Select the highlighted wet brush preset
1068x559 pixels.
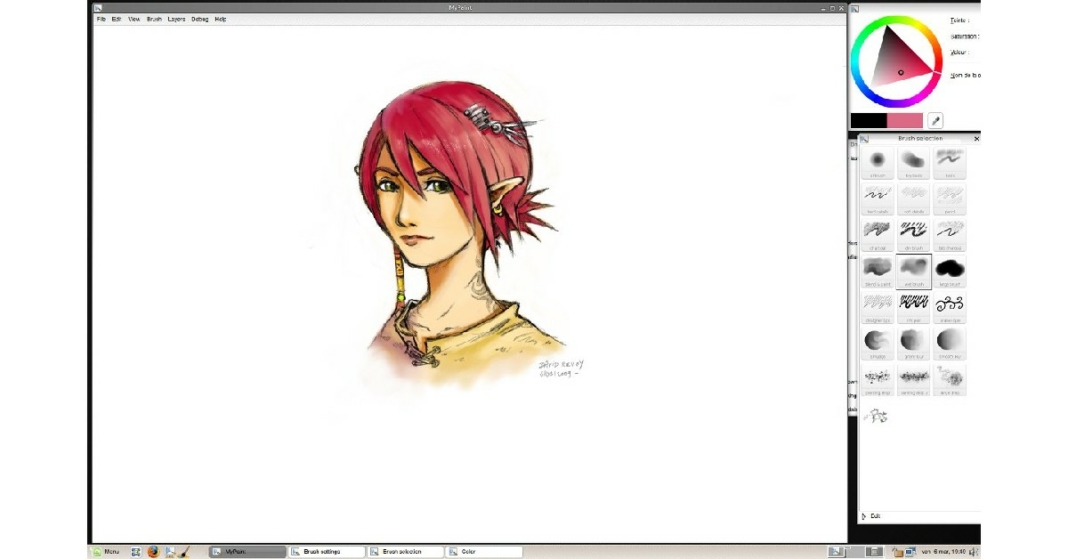913,272
